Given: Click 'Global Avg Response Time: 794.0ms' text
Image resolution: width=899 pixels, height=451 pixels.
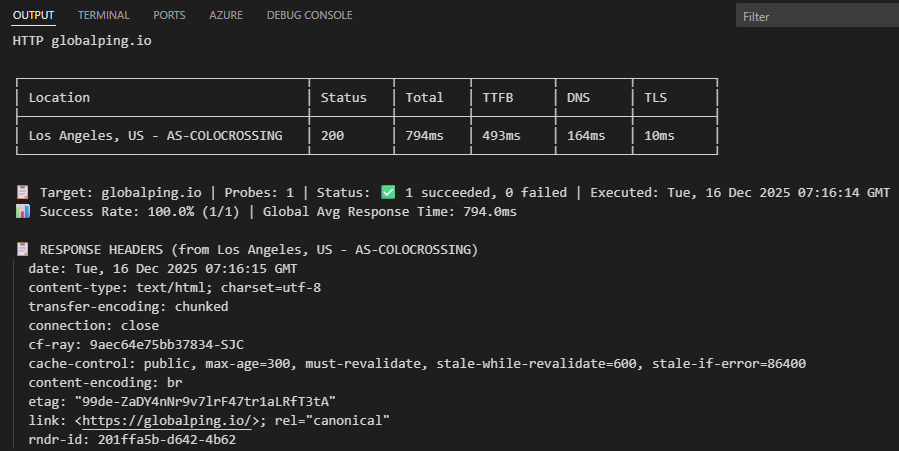Looking at the screenshot, I should coord(390,211).
